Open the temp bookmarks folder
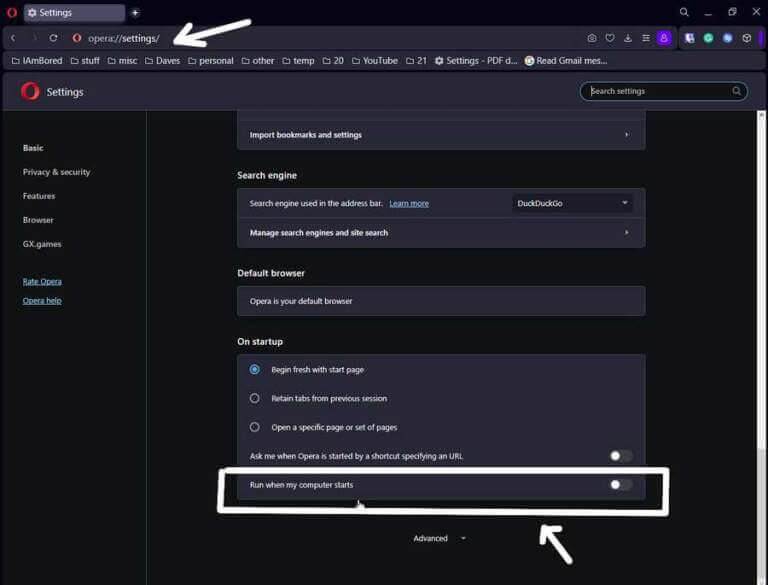 298,61
